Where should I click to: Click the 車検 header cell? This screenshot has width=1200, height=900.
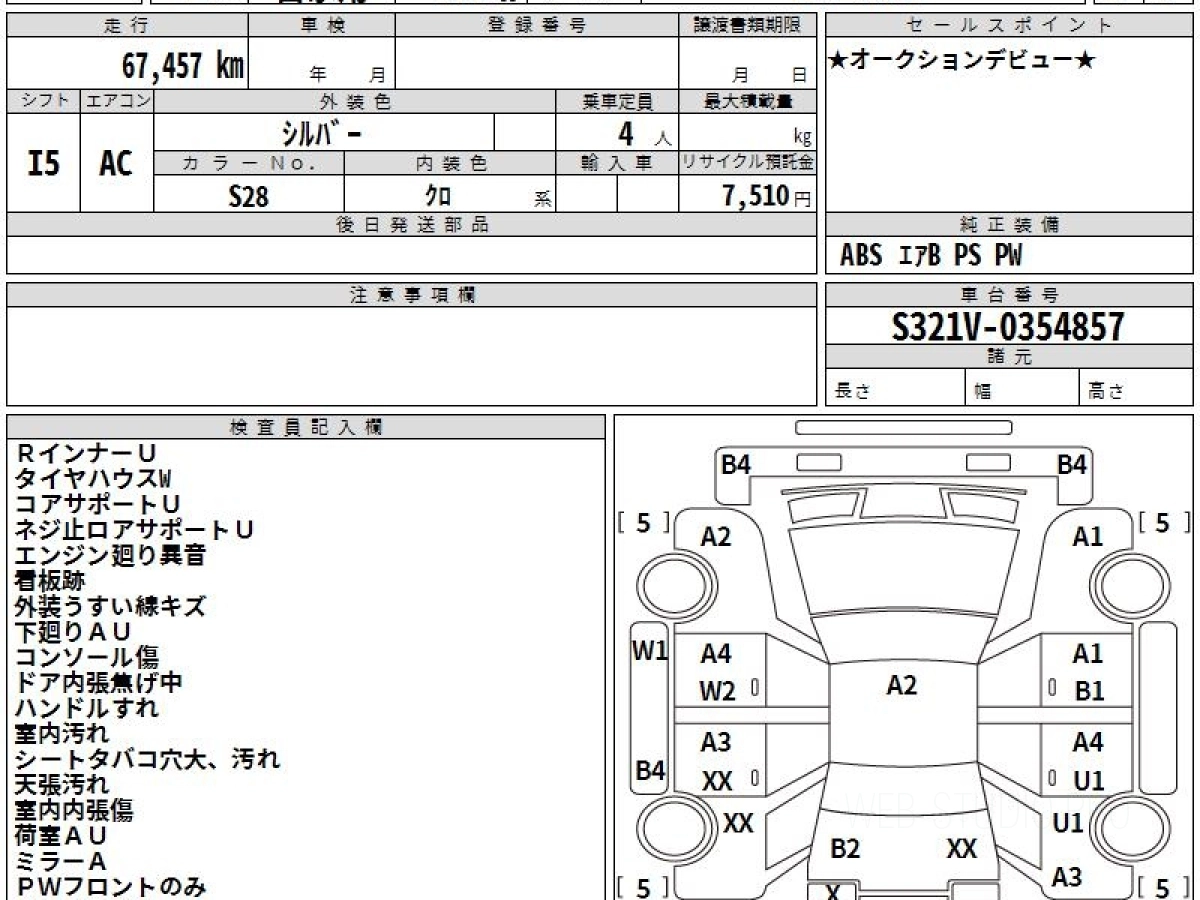point(321,26)
